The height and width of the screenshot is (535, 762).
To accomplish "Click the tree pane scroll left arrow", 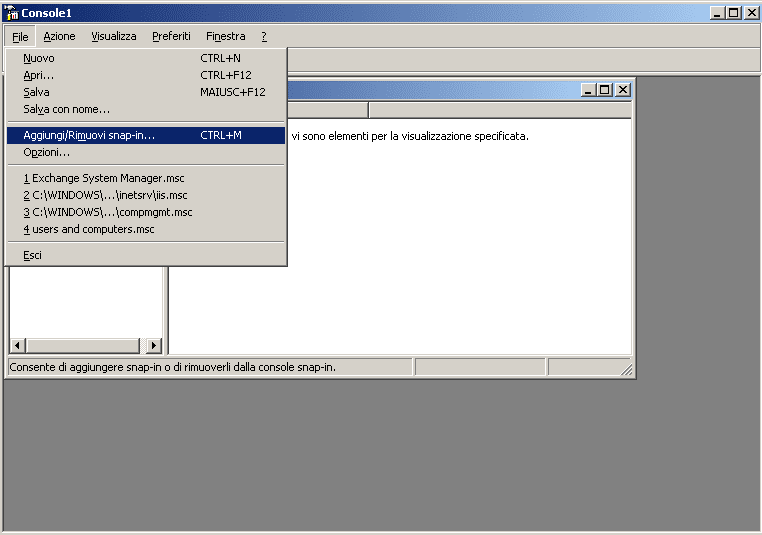I will point(17,345).
